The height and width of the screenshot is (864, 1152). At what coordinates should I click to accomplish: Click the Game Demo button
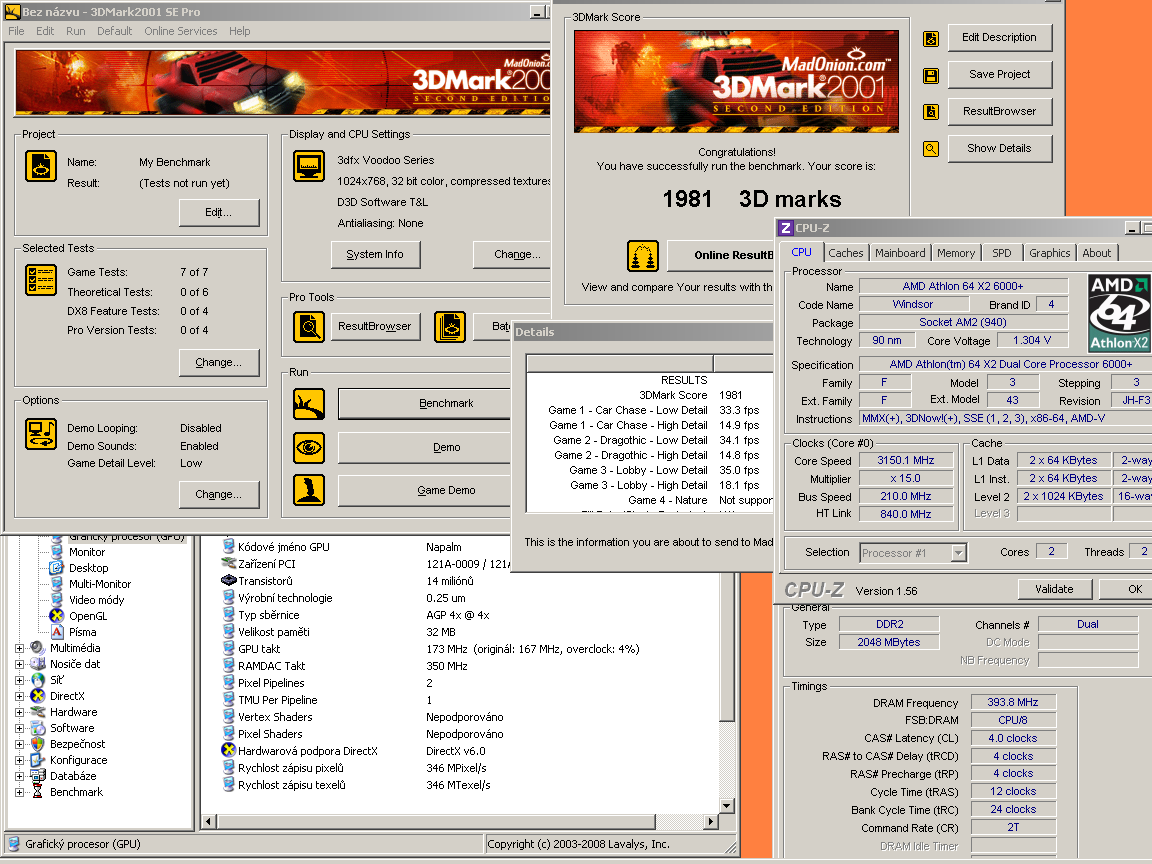pos(425,490)
